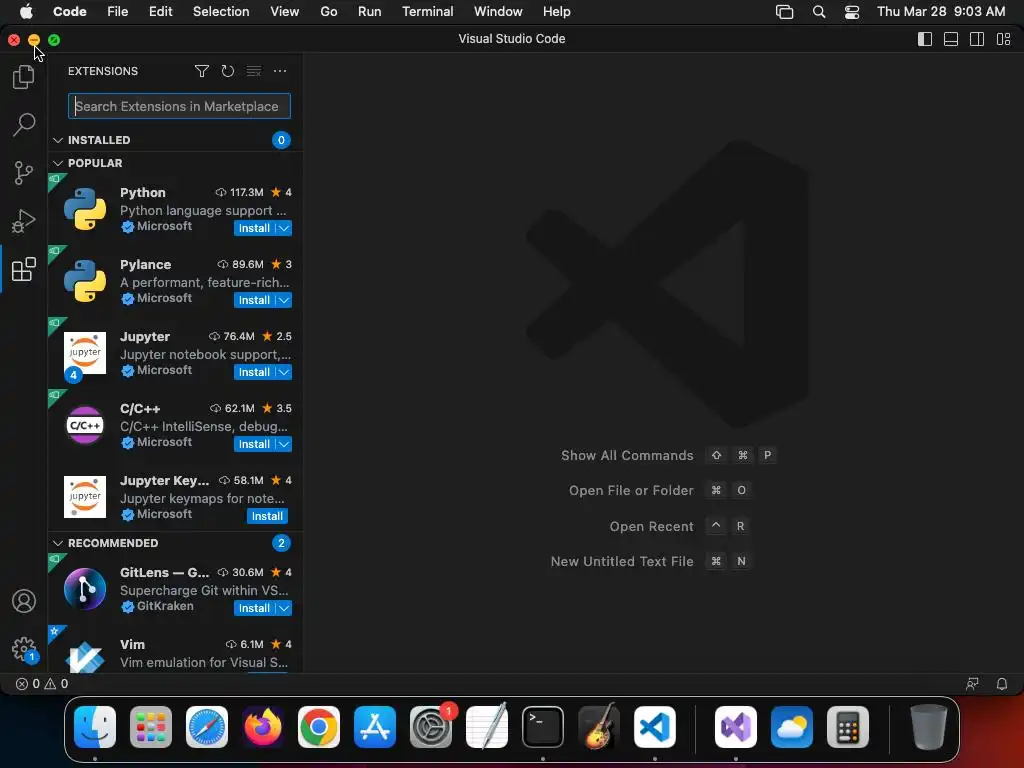Select the Extensions view icon
This screenshot has height=768, width=1024.
click(x=24, y=269)
